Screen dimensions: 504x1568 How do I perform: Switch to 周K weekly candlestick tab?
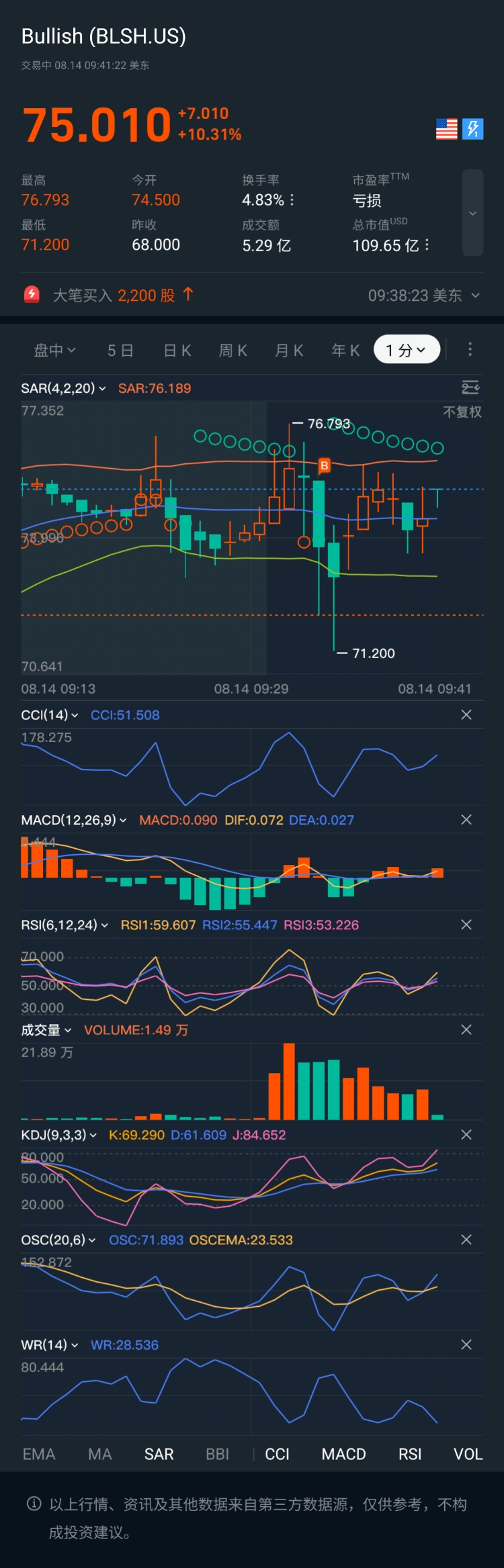click(x=233, y=350)
